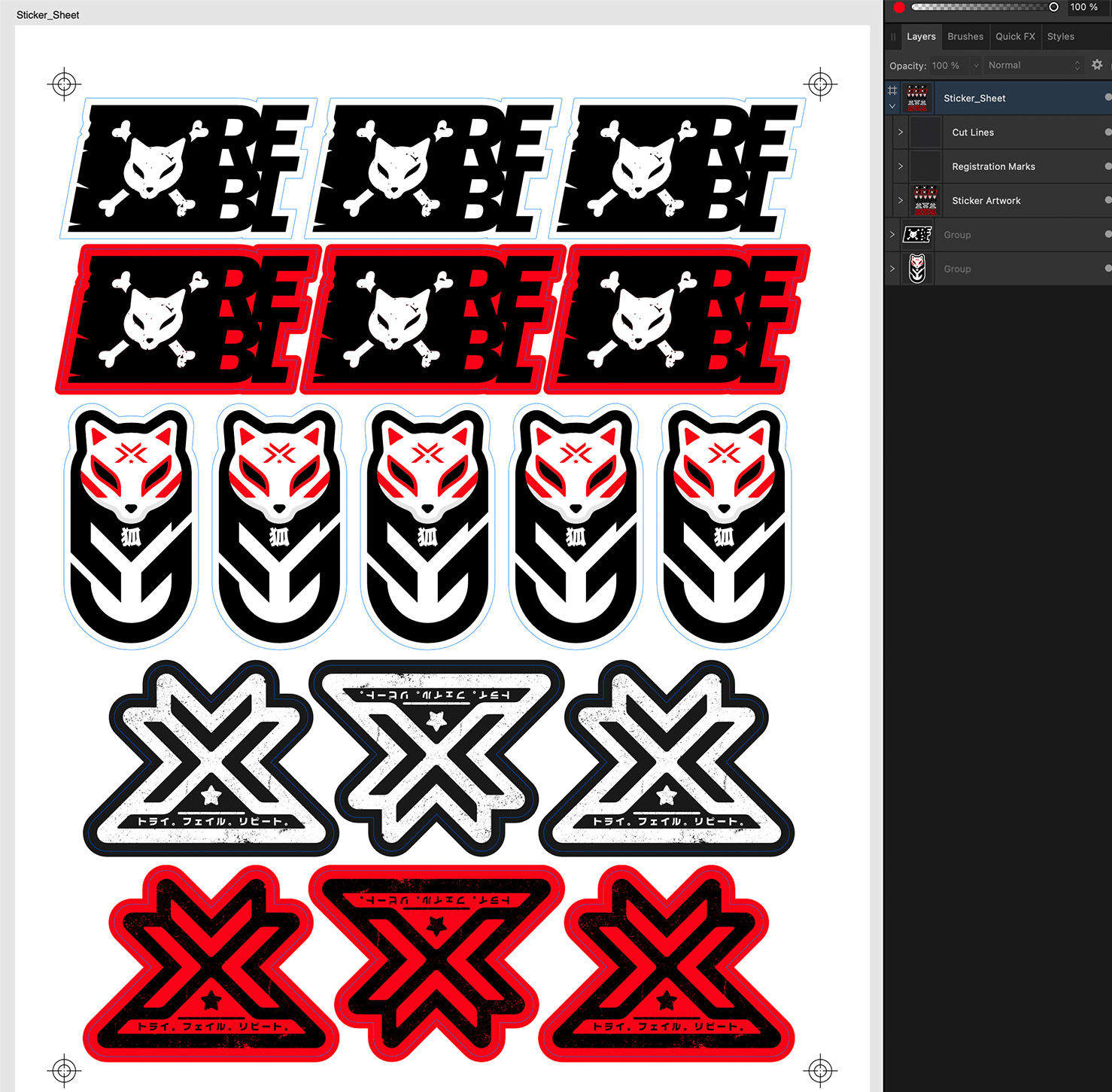Select the Registration Marks layer name

tap(993, 166)
